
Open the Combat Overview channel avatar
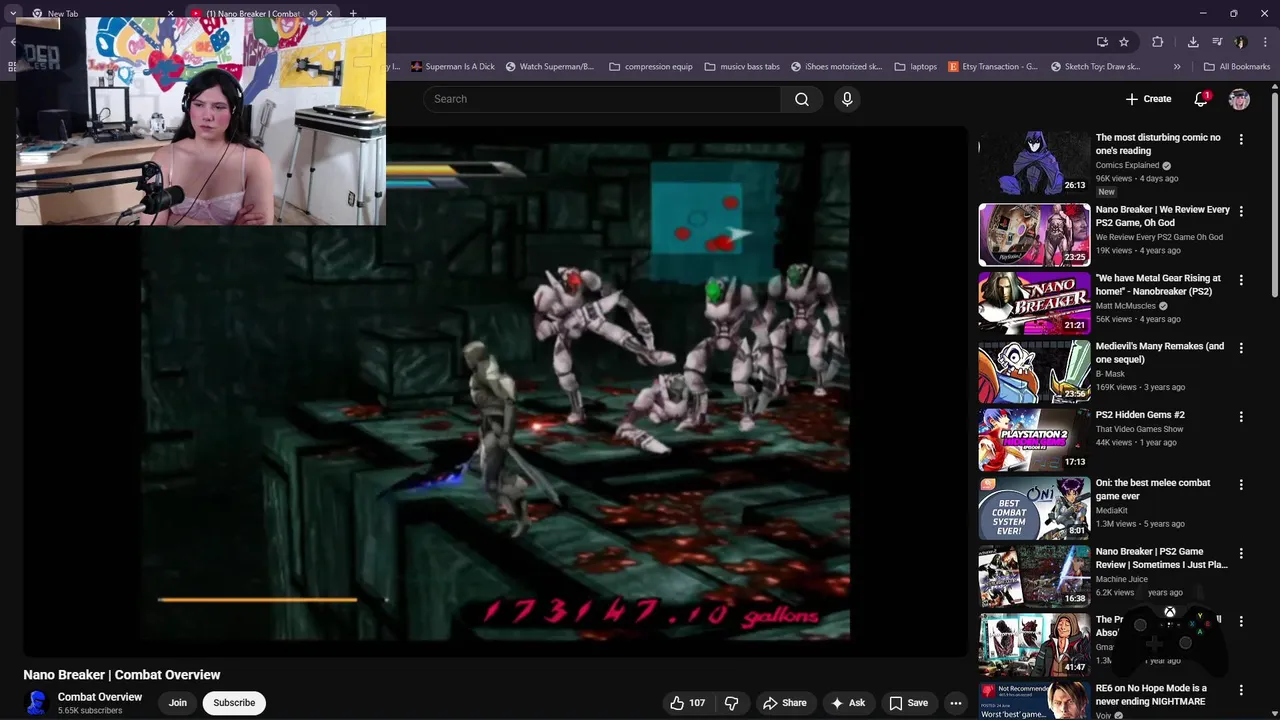(37, 703)
